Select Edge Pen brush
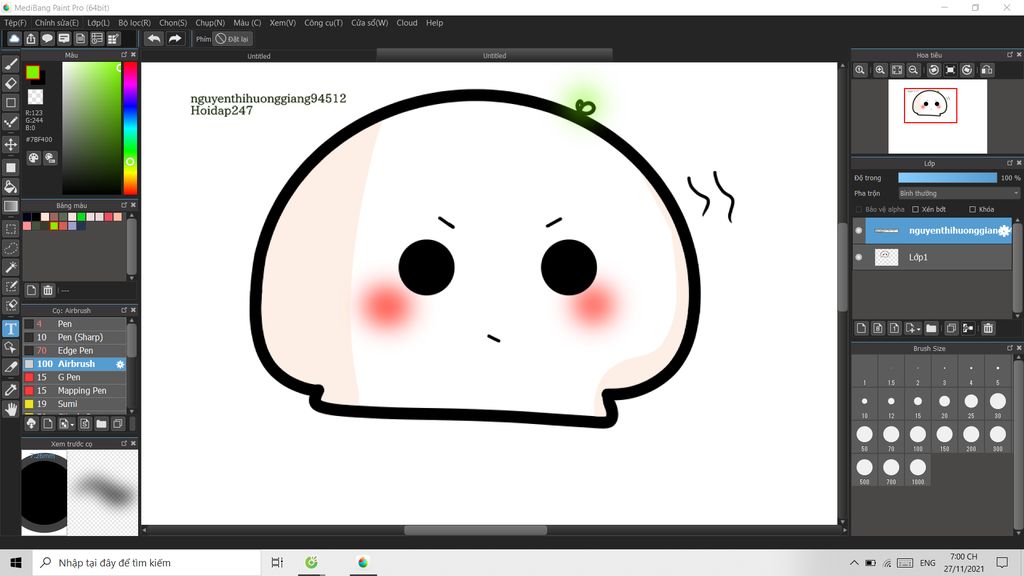1024x576 pixels. coord(75,351)
